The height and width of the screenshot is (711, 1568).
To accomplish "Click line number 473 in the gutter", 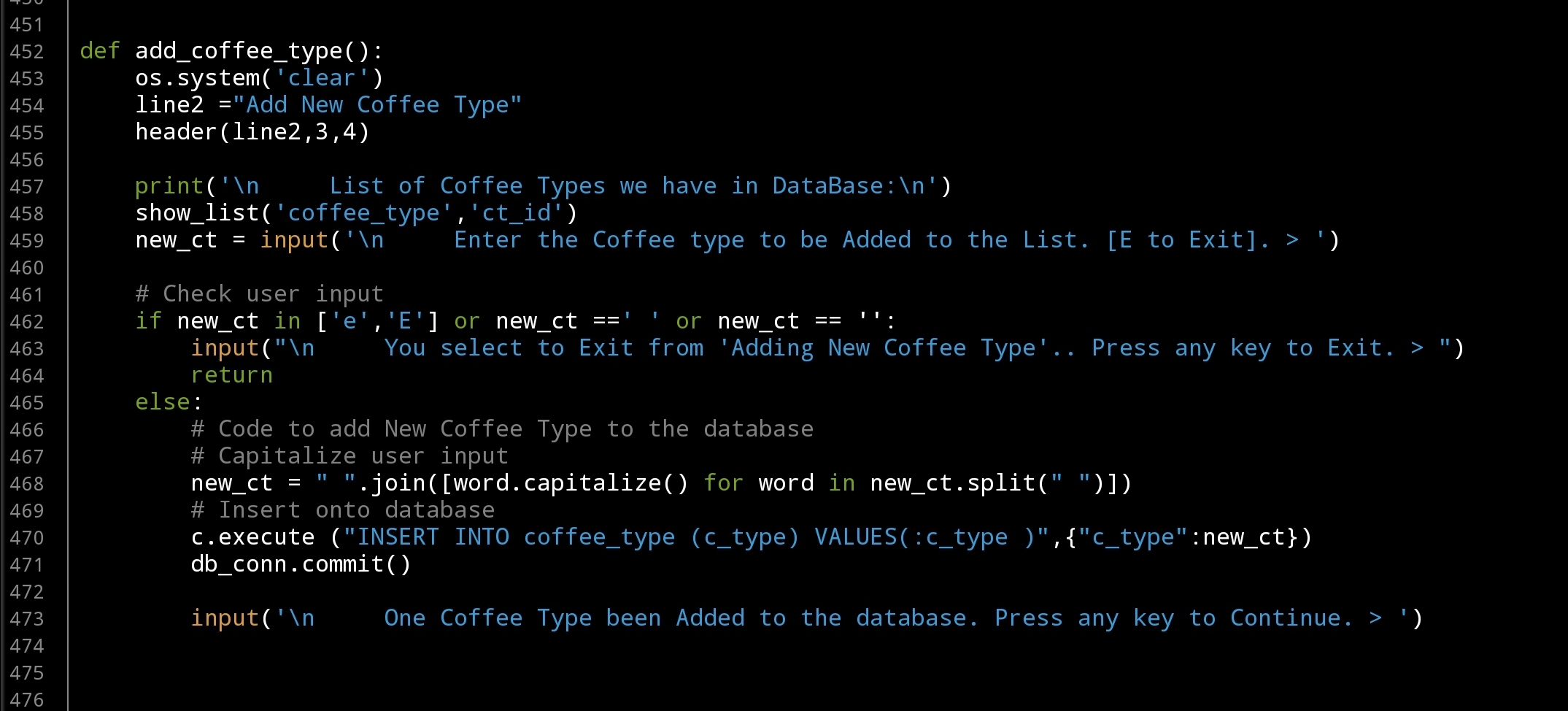I will (x=27, y=619).
